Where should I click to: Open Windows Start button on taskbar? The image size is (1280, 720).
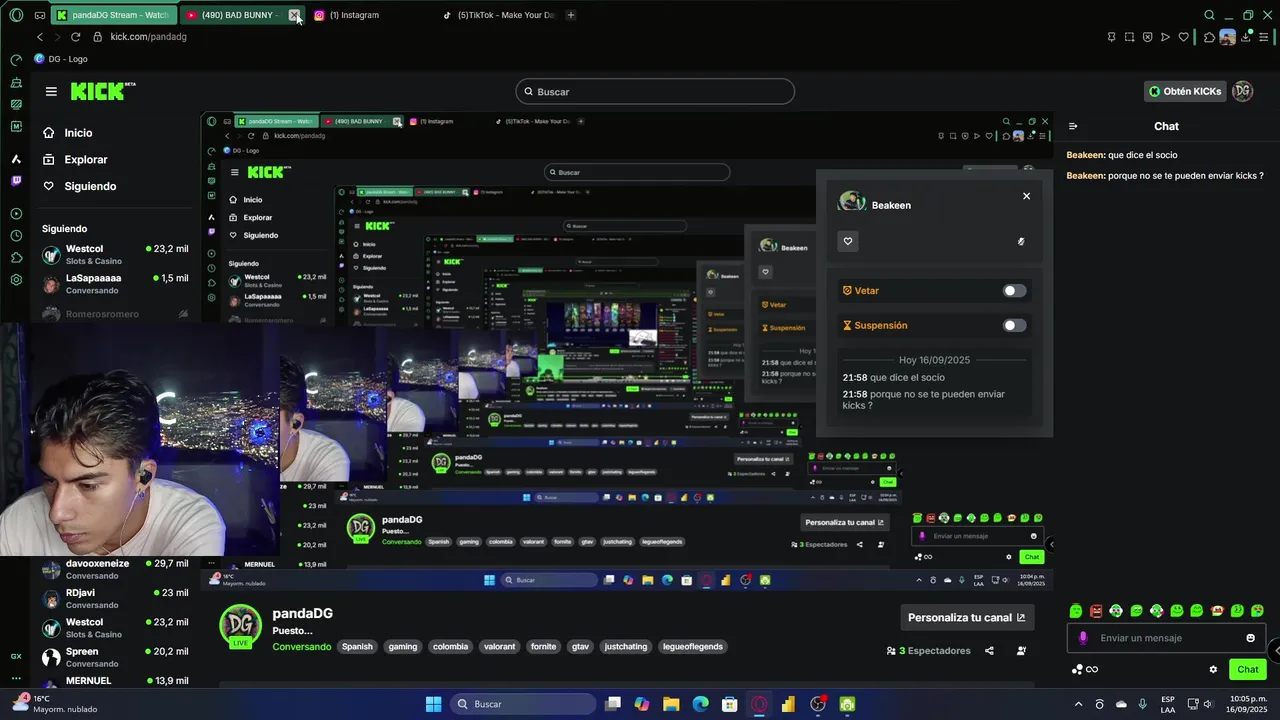433,704
